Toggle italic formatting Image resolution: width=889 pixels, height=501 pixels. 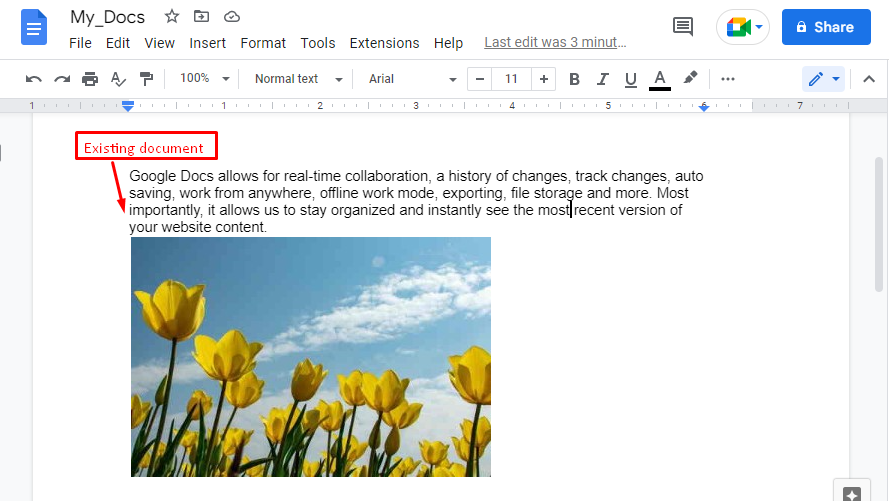coord(603,79)
